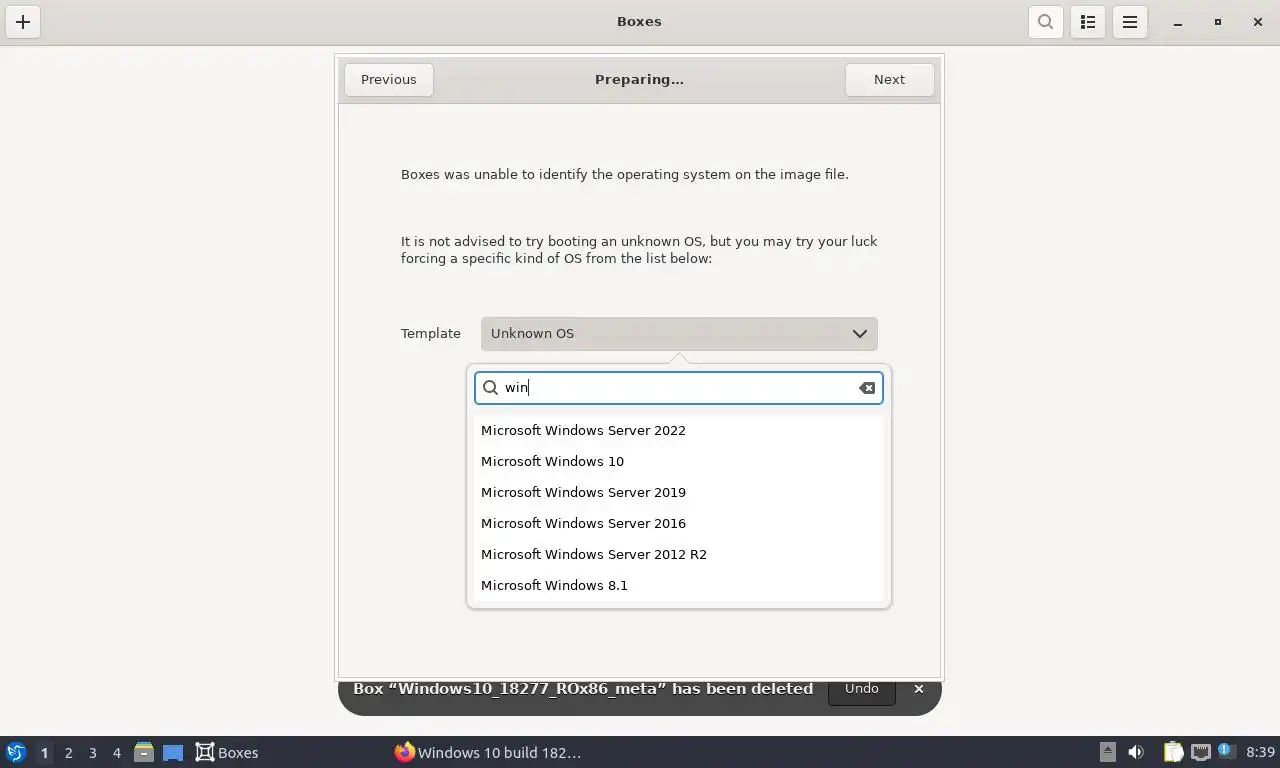This screenshot has width=1280, height=768.
Task: Choose Microsoft Windows 10 template
Action: pyautogui.click(x=679, y=462)
